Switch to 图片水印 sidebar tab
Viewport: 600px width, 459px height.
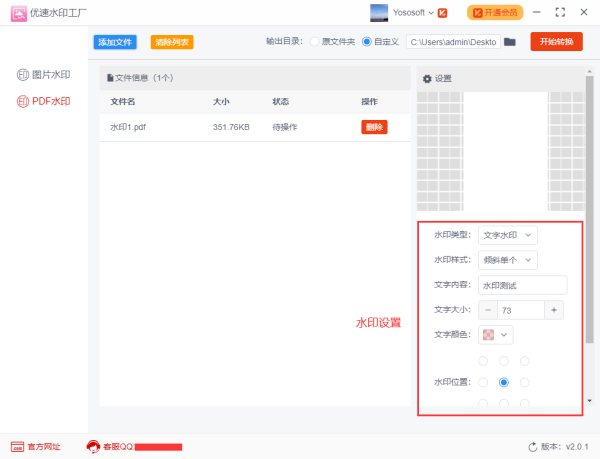coord(45,75)
